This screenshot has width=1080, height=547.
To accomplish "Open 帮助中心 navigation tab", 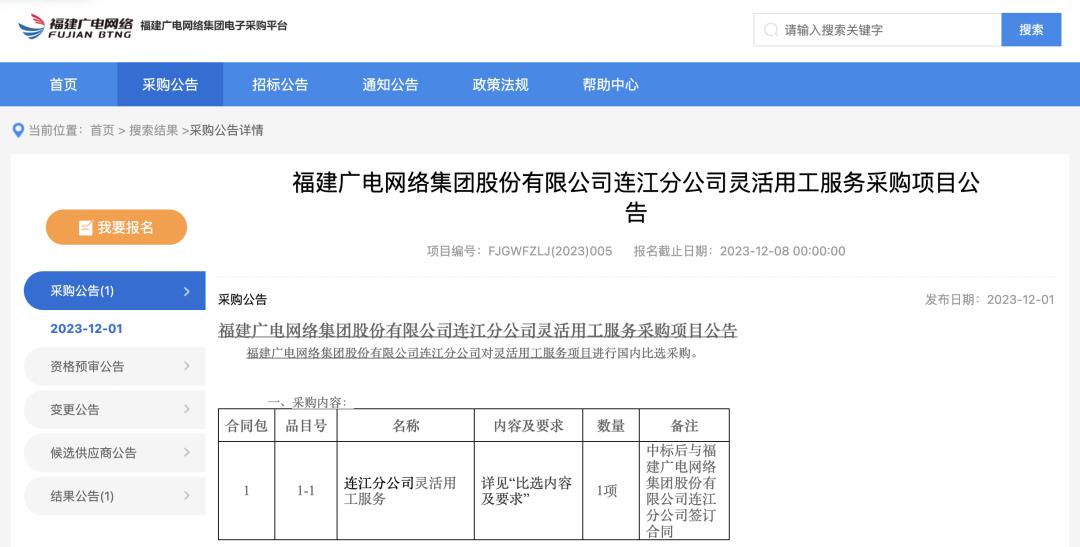I will tap(610, 84).
